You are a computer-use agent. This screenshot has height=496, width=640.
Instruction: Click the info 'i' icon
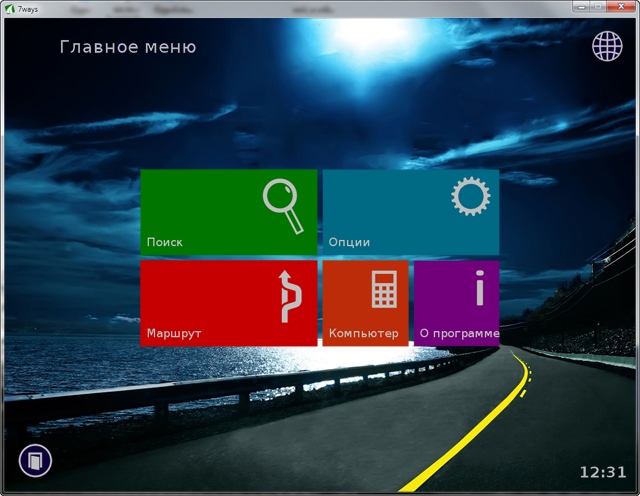[480, 290]
